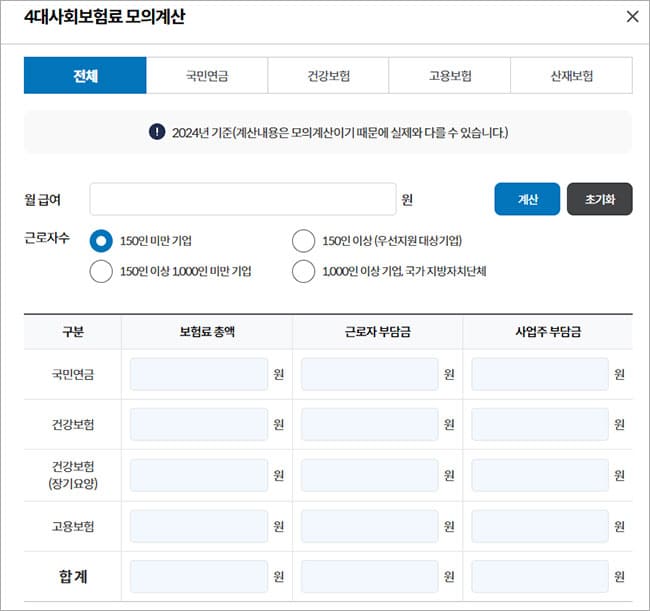Click 합계 사업주 부담금 field
The width and height of the screenshot is (650, 611).
point(540,576)
